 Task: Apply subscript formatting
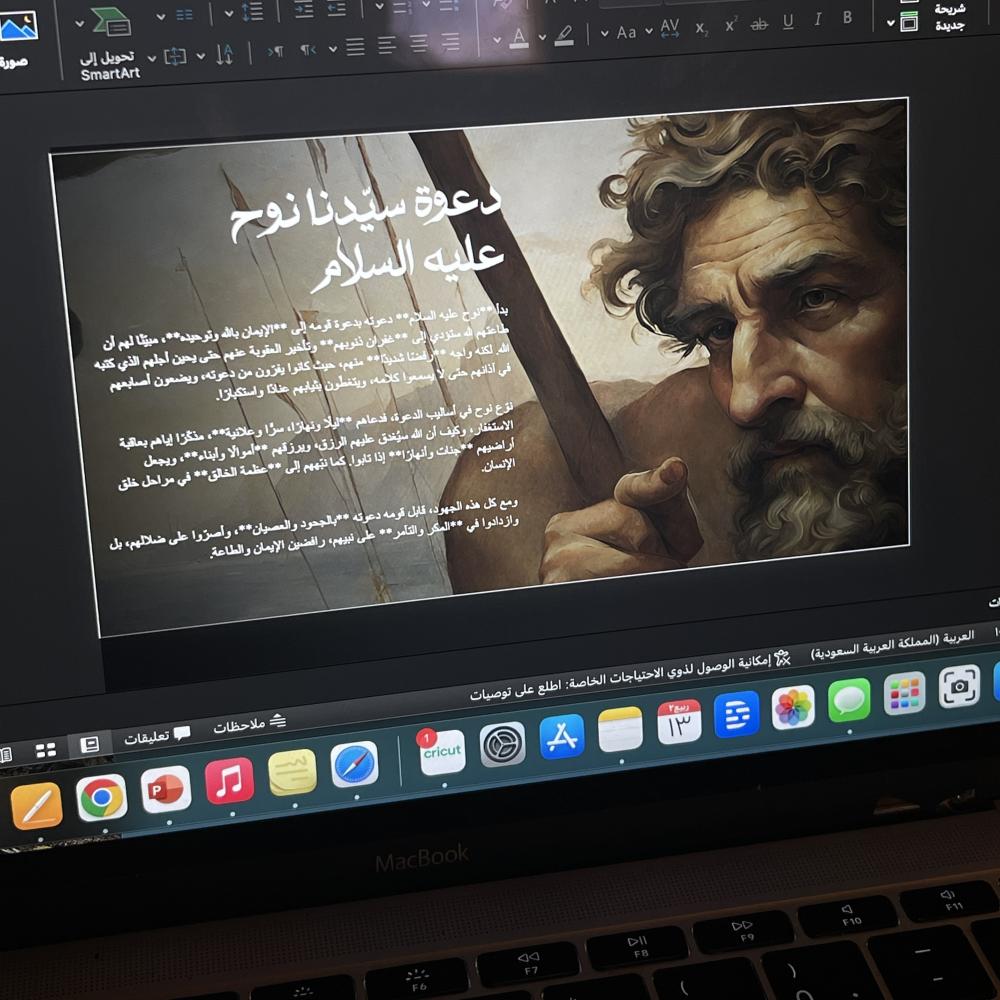(x=701, y=27)
